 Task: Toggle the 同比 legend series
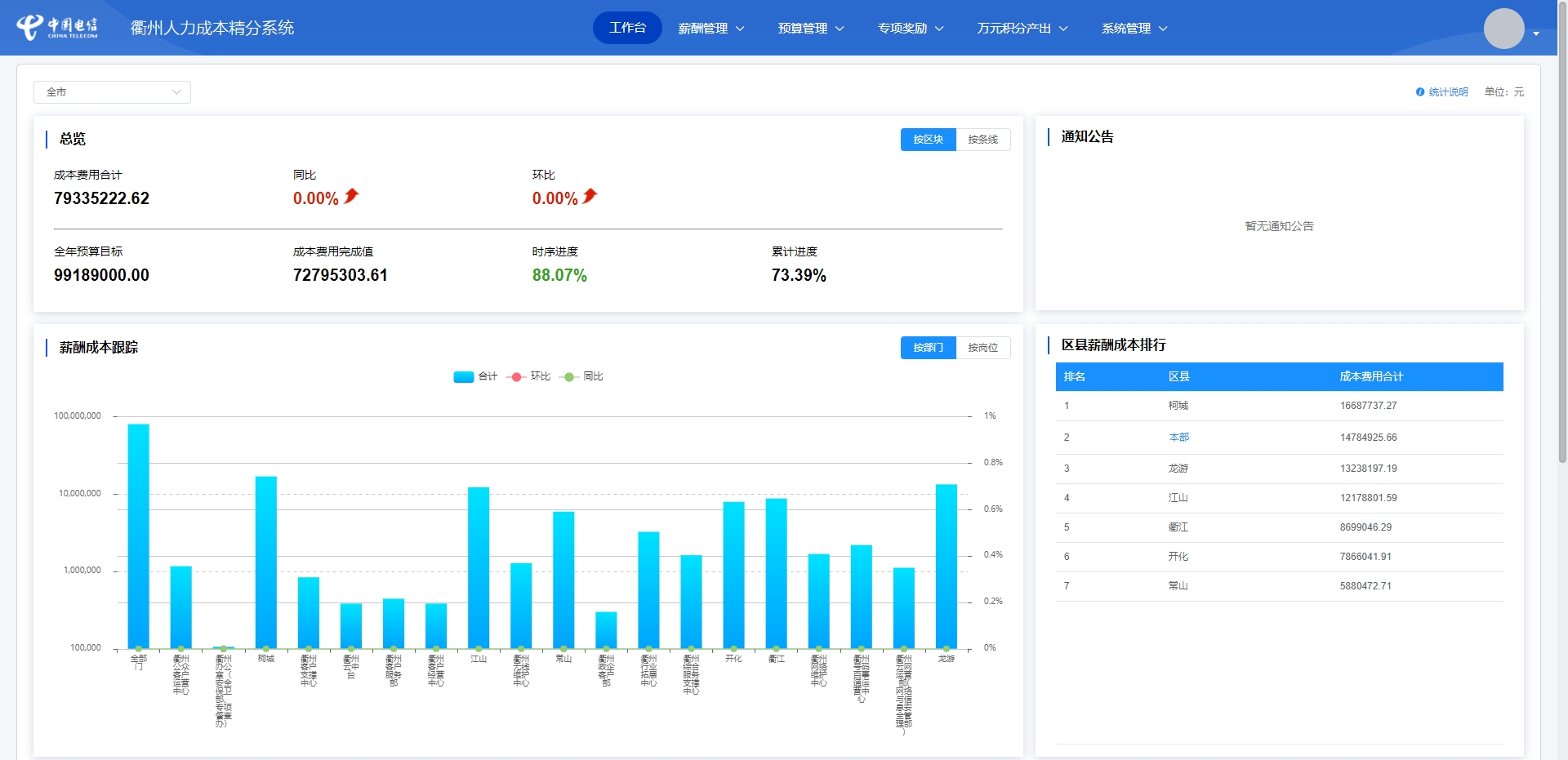tap(581, 376)
